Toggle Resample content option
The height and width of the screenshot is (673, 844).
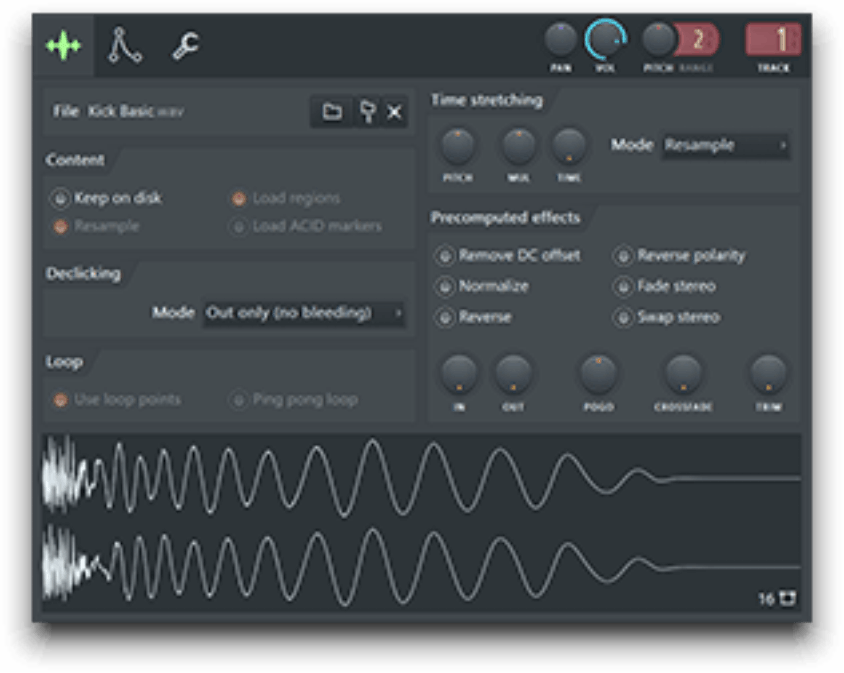(x=96, y=226)
